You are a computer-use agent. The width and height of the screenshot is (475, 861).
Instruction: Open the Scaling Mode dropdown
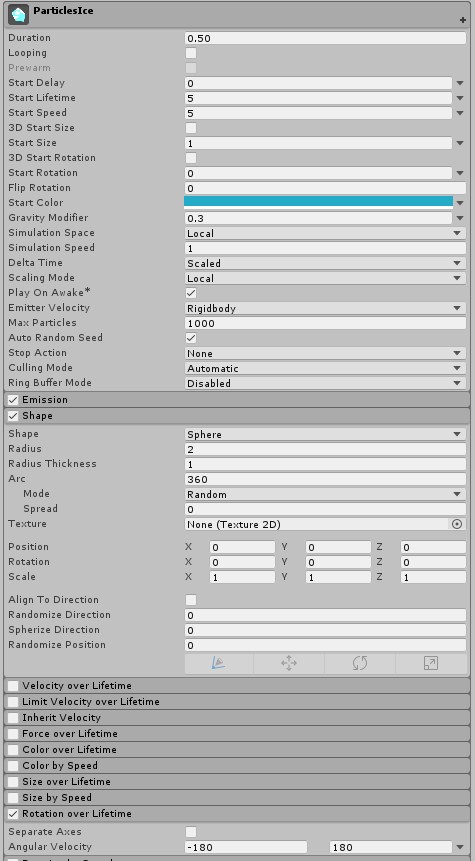click(325, 278)
